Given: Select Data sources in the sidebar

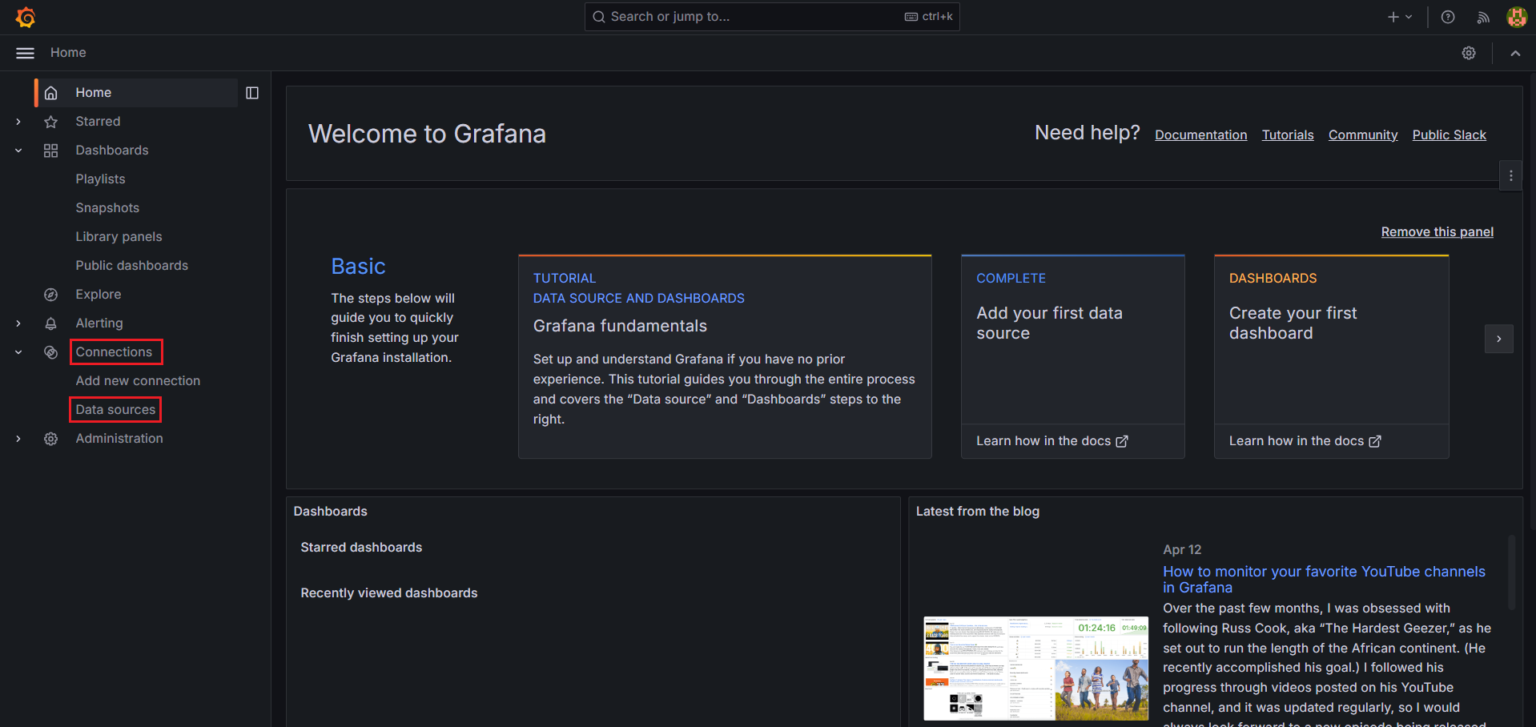Looking at the screenshot, I should point(114,409).
